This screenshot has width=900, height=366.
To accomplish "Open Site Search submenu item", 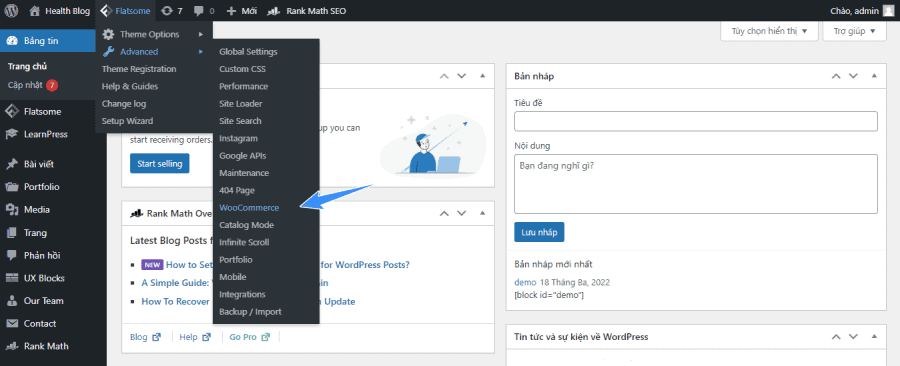I will (240, 121).
